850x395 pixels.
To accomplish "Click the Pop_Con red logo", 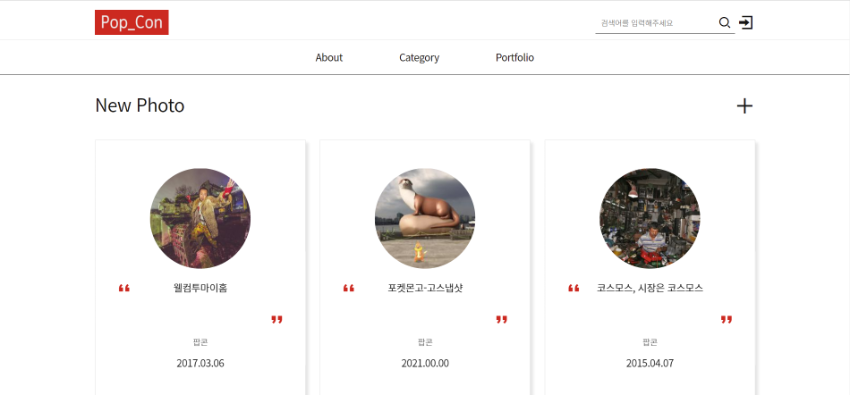I will 132,22.
